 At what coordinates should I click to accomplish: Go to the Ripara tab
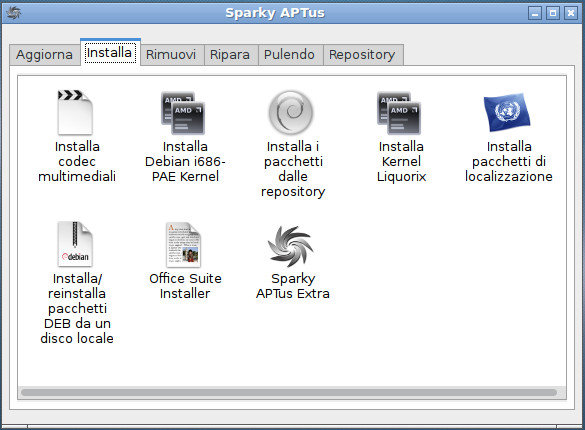[230, 55]
